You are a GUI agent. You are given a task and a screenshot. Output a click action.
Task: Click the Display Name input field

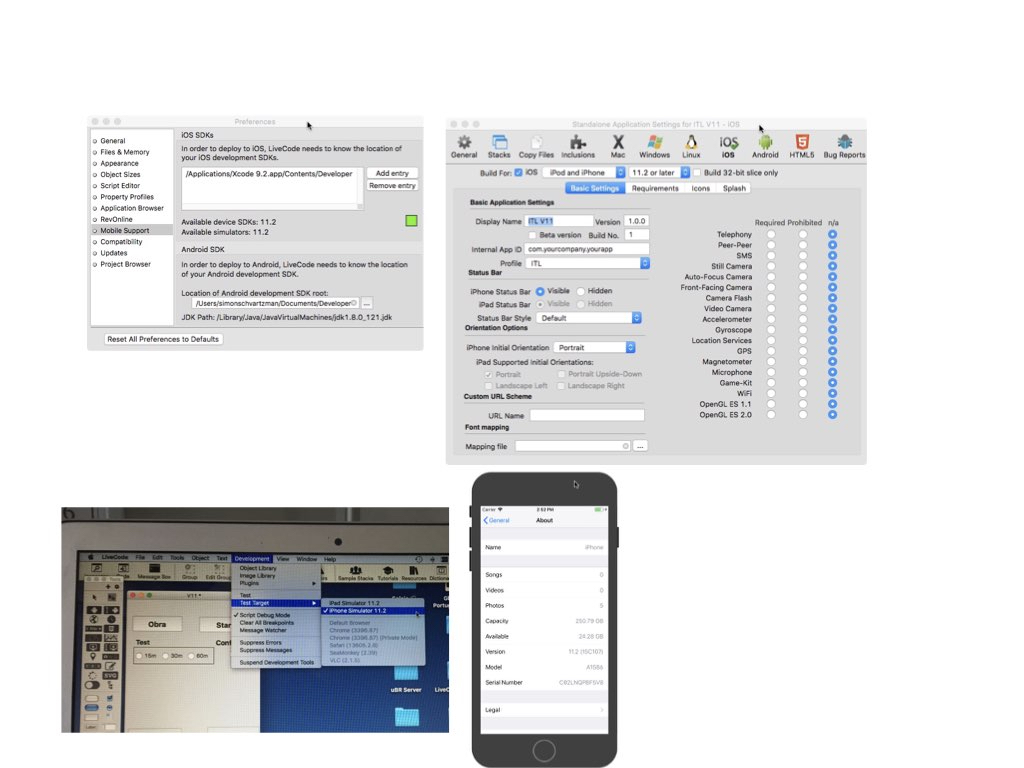[x=559, y=221]
